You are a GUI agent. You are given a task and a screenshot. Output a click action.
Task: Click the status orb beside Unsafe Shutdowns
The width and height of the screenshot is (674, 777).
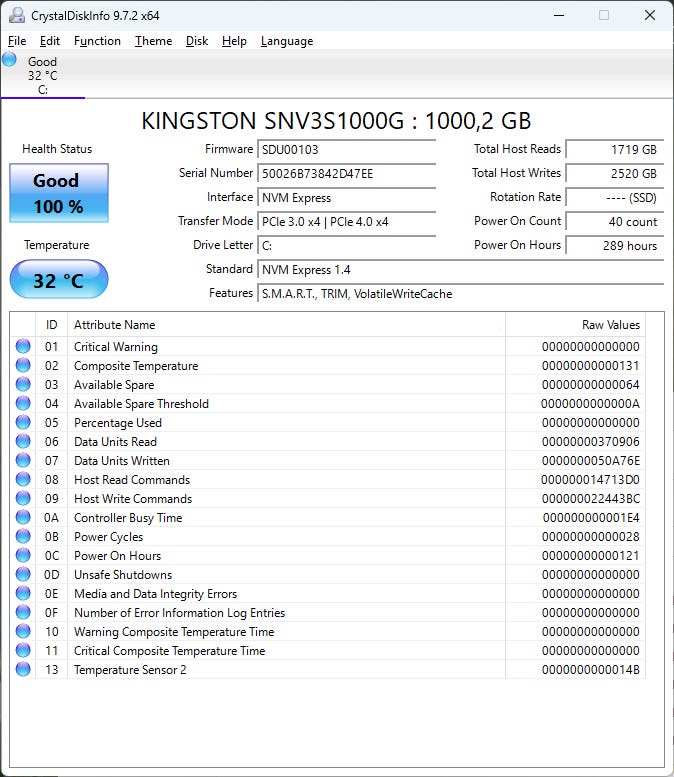(x=23, y=575)
